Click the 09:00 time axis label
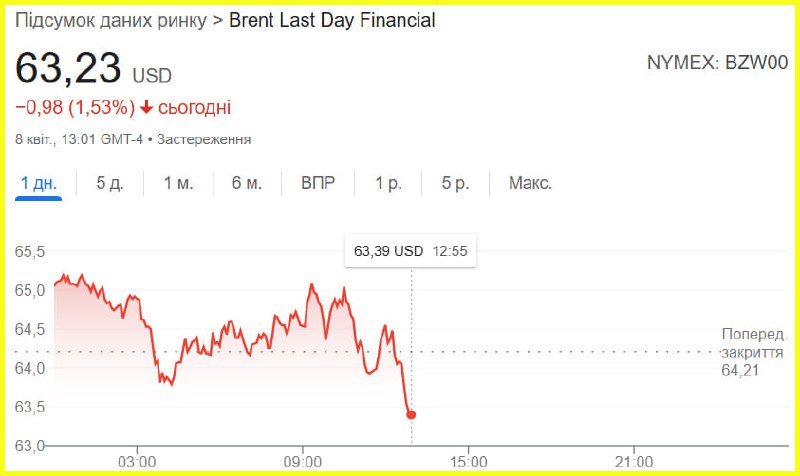 click(303, 461)
